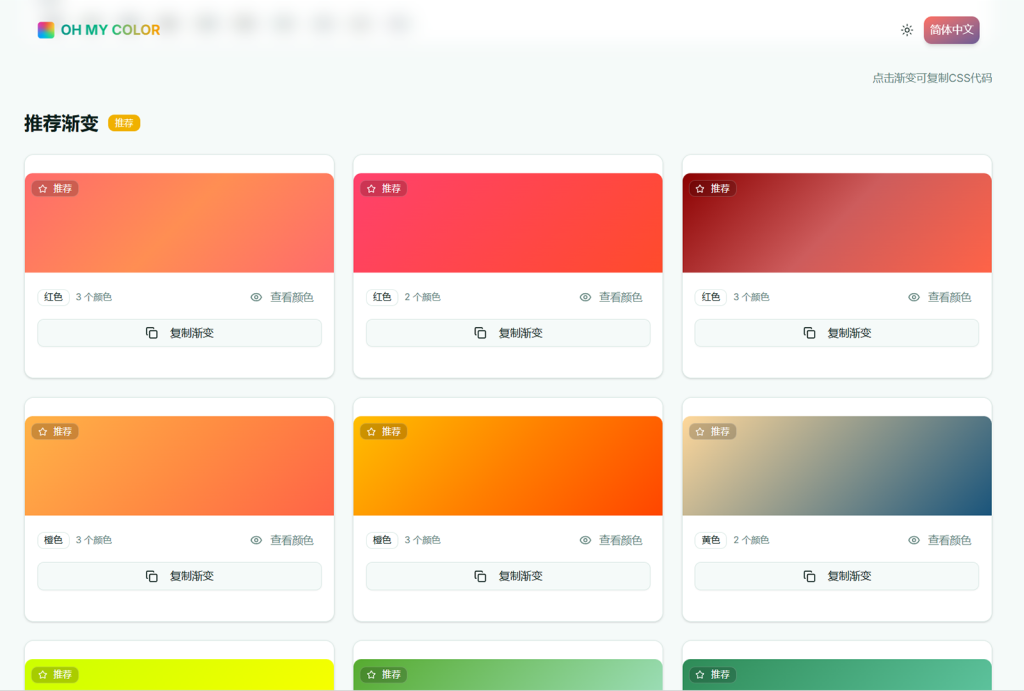Click the copy icon in the dark red gradient card
Viewport: 1024px width, 691px height.
[810, 333]
